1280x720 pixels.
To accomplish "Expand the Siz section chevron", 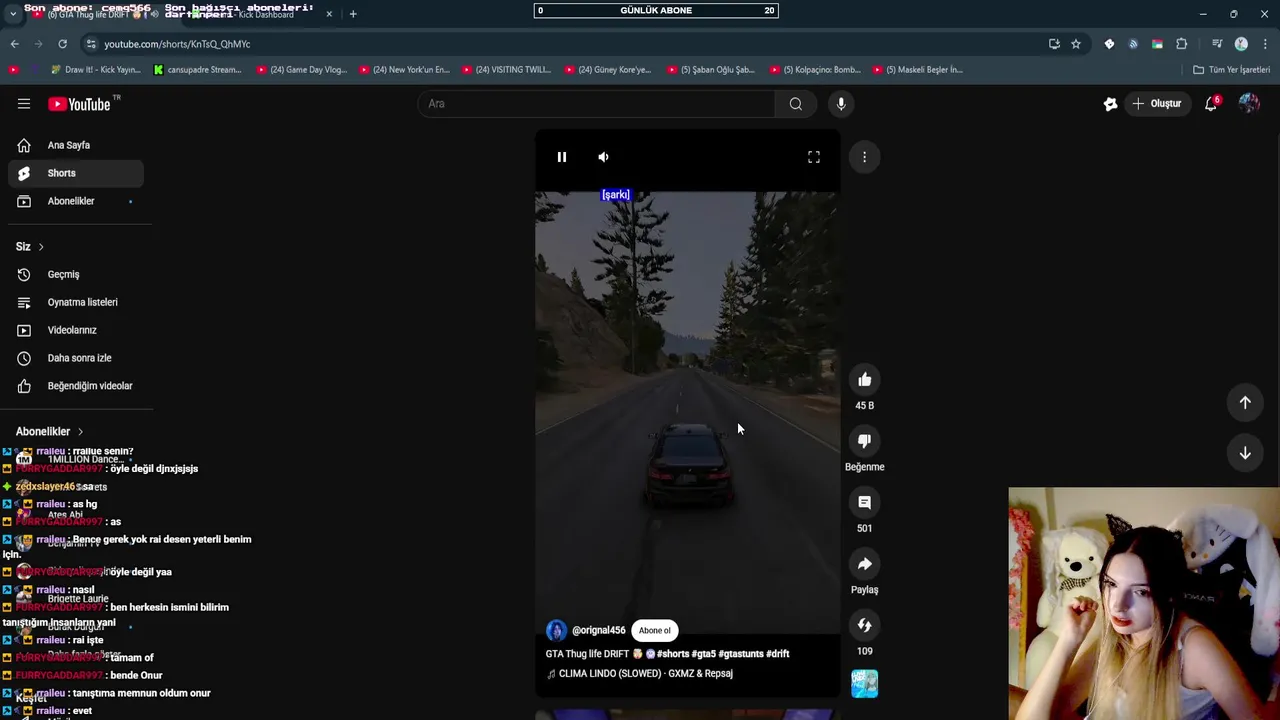I will click(x=41, y=247).
